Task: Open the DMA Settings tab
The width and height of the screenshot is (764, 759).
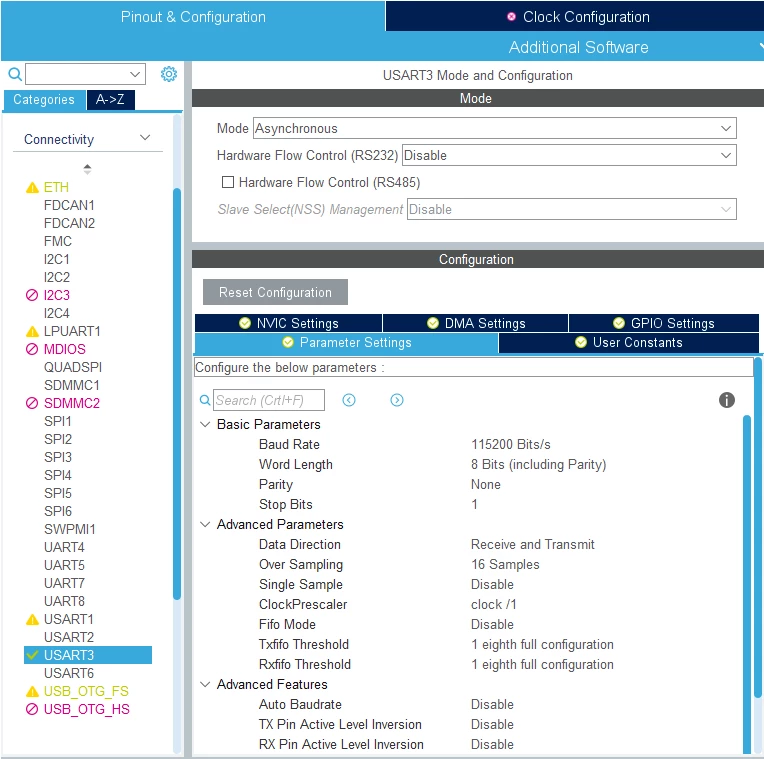Action: pyautogui.click(x=476, y=323)
